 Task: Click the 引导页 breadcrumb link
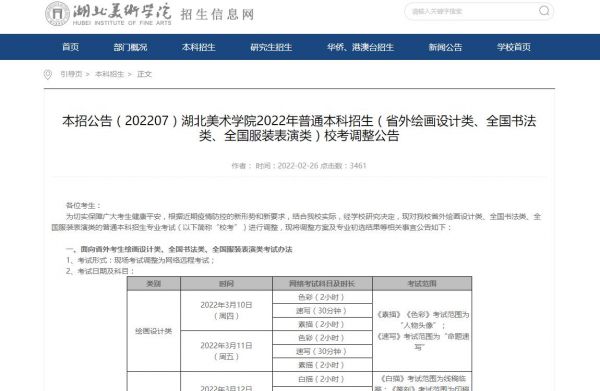tap(71, 74)
